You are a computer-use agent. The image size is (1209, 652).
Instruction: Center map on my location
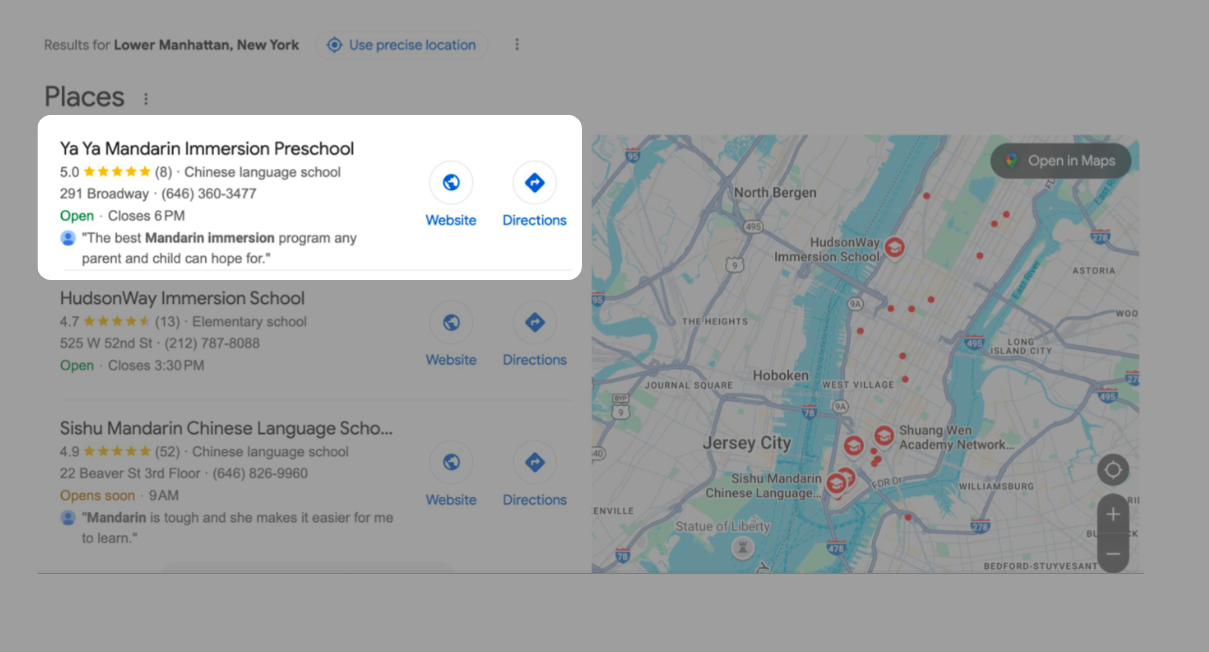click(x=1113, y=470)
